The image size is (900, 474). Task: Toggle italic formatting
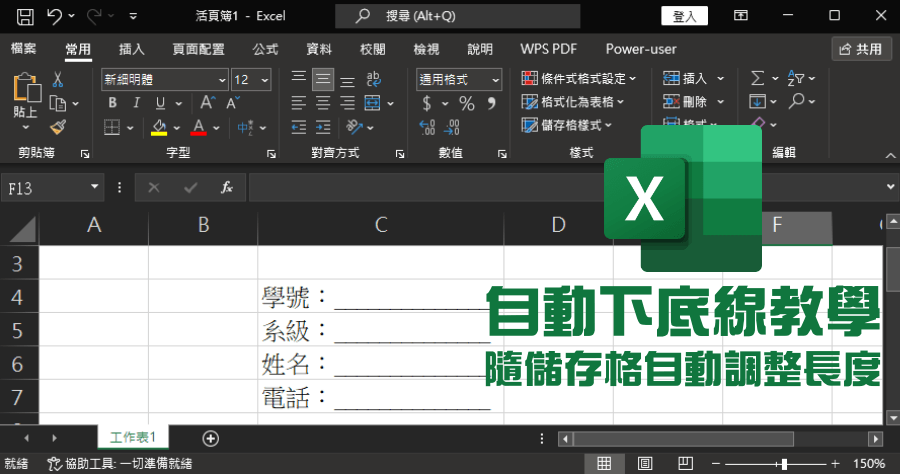pos(136,103)
